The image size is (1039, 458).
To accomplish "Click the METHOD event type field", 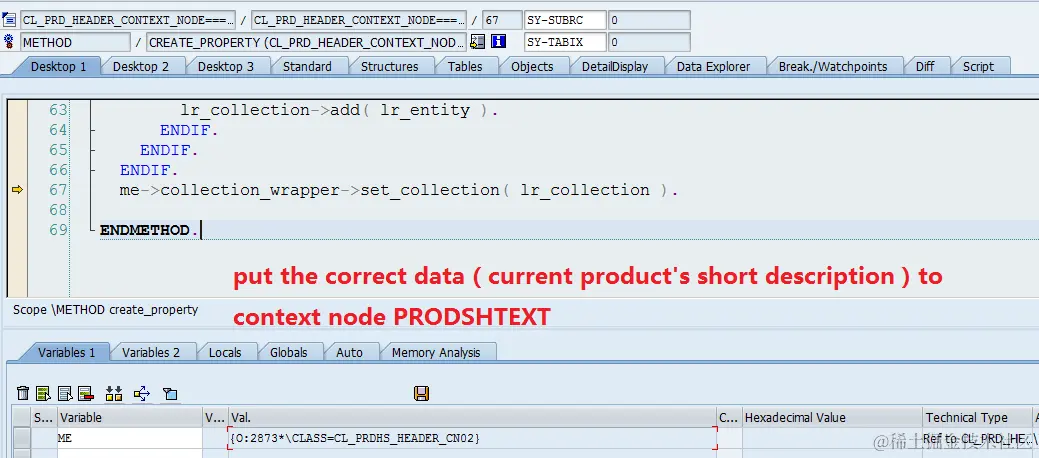I will click(x=75, y=42).
